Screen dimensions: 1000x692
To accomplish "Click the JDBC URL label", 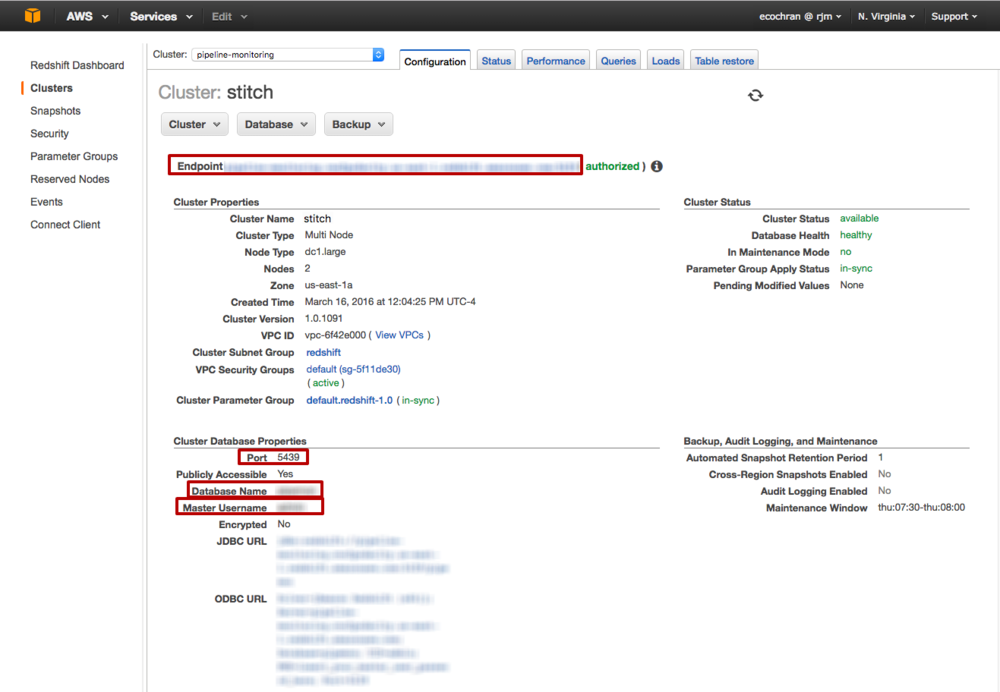I will [x=242, y=541].
